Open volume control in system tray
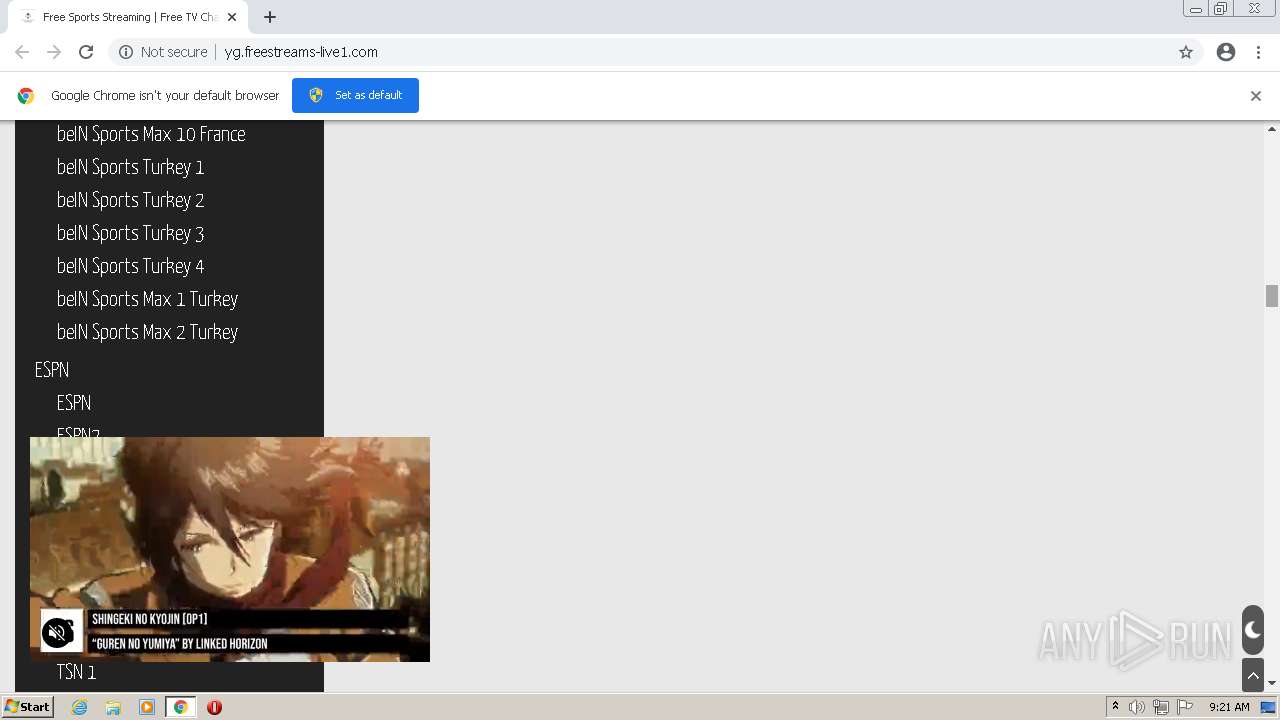 coord(1137,707)
